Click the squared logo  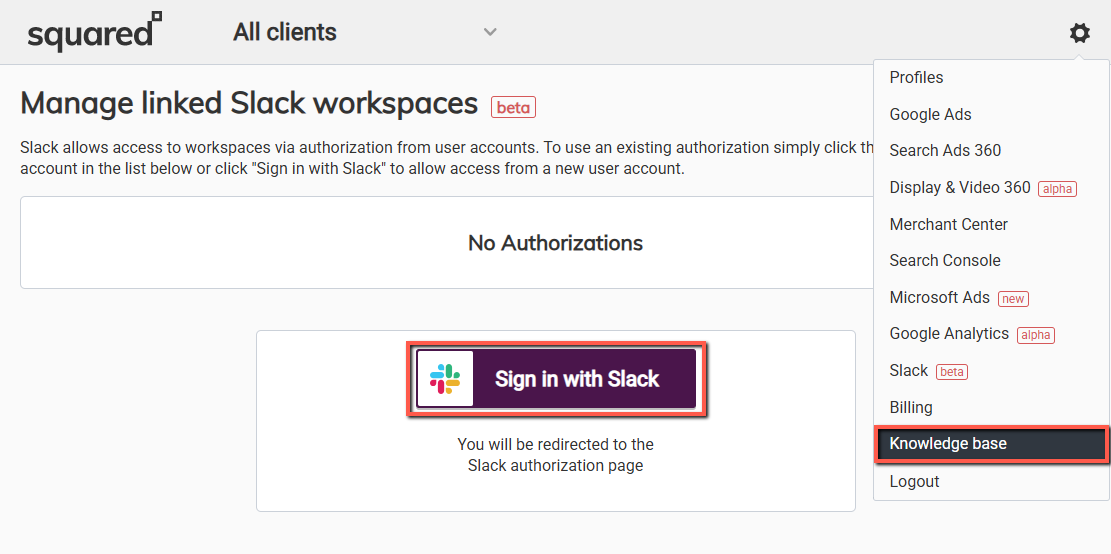pyautogui.click(x=94, y=32)
